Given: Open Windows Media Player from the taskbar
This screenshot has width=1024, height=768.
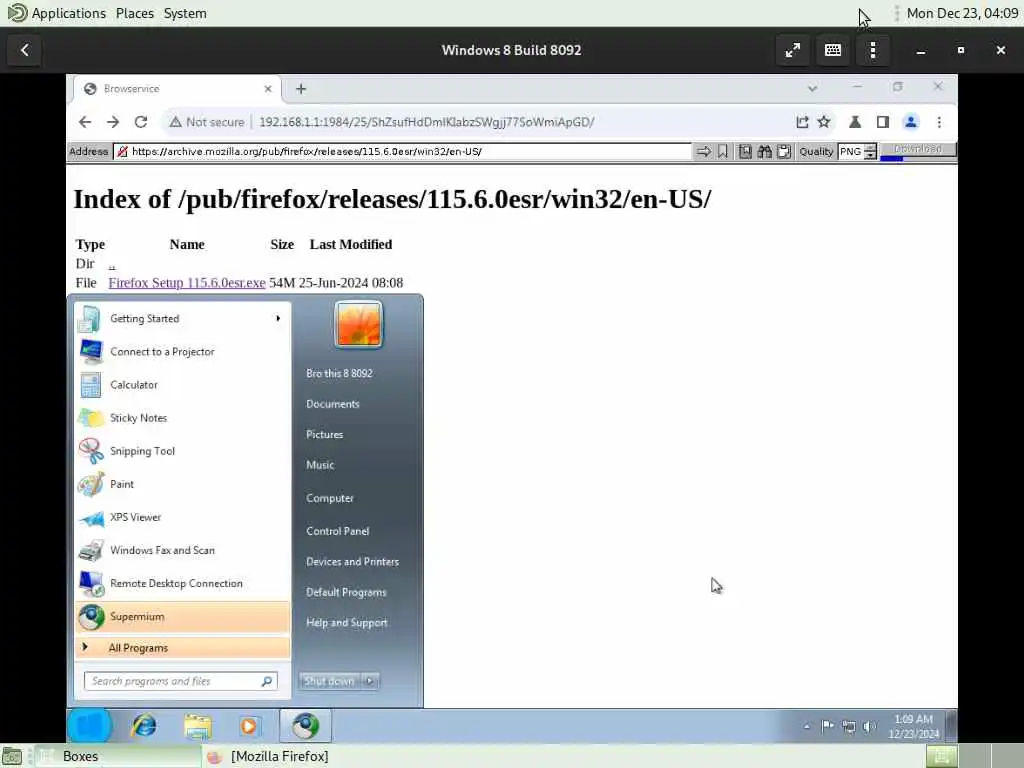Looking at the screenshot, I should tap(249, 726).
